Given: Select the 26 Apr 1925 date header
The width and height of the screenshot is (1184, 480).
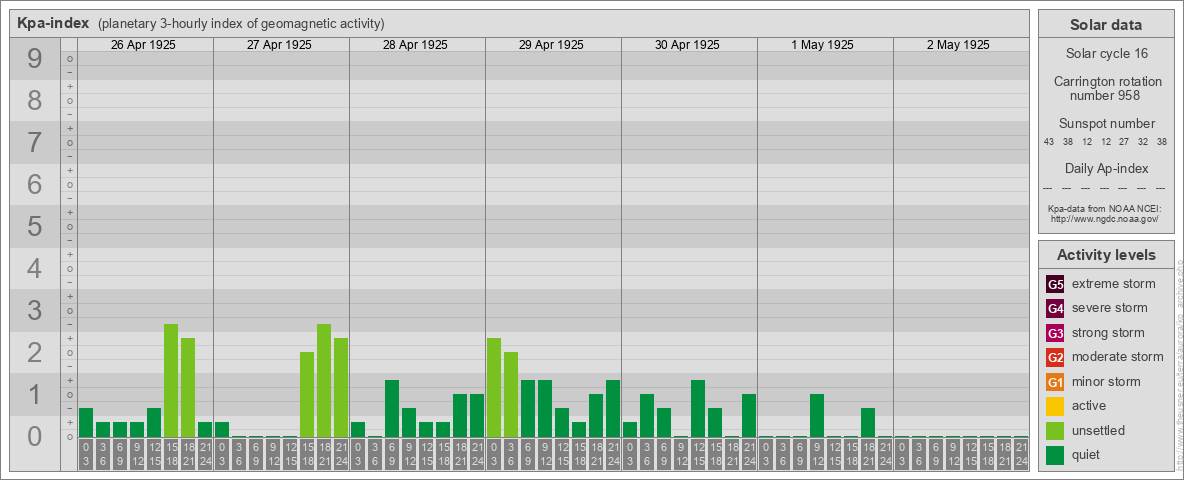Looking at the screenshot, I should point(143,45).
